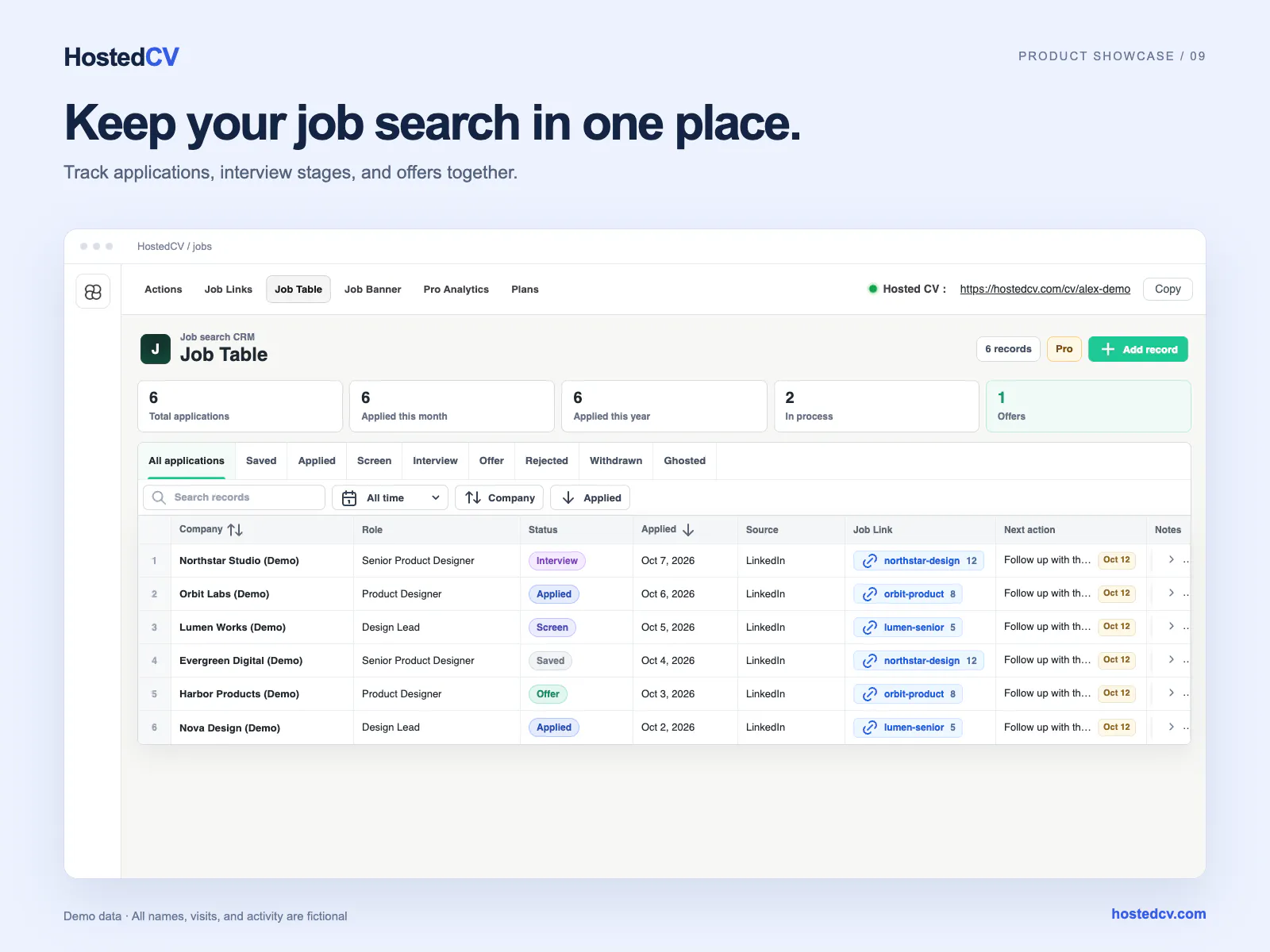
Task: Filter by Rejected status tab
Action: pyautogui.click(x=547, y=461)
